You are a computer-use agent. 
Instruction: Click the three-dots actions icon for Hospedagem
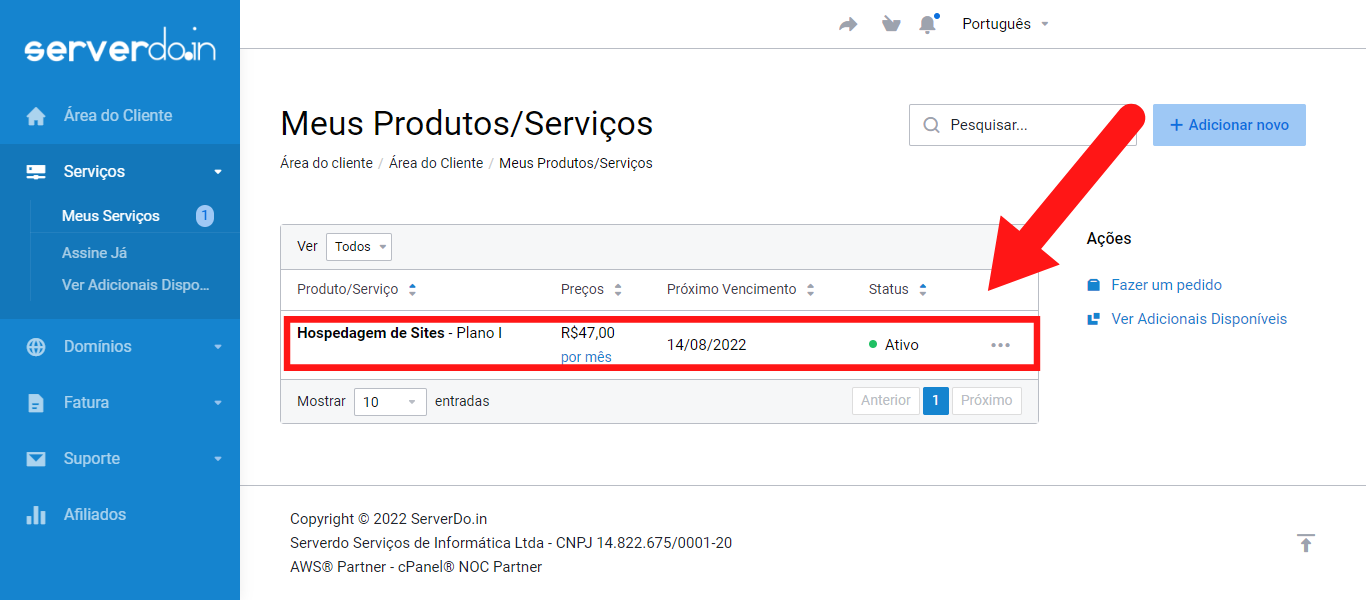(1000, 345)
